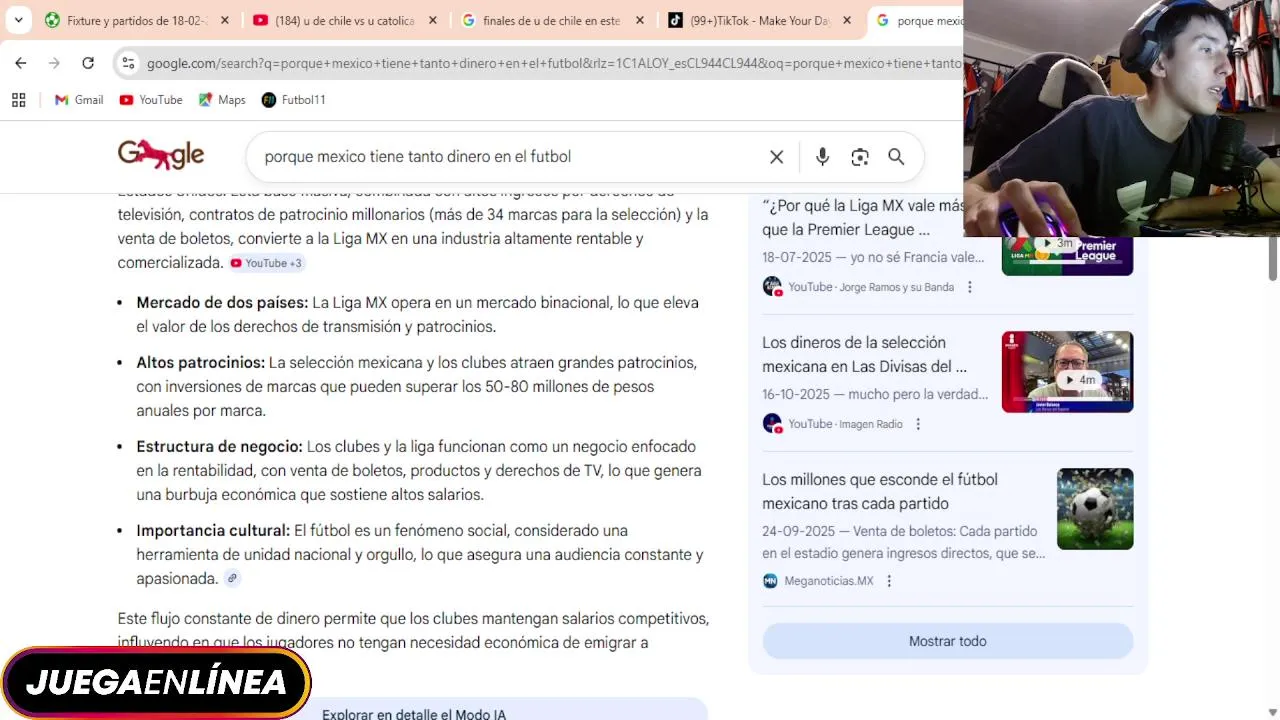
Task: Close the YouTube u de chile tab
Action: point(432,20)
